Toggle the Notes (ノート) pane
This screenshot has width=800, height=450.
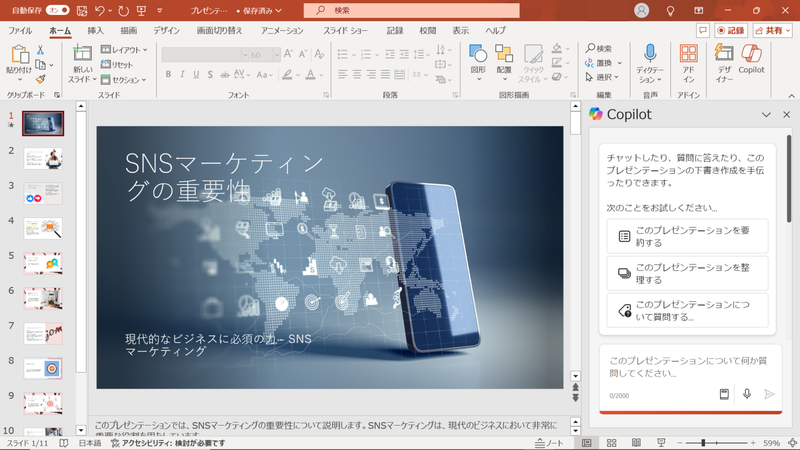point(549,442)
